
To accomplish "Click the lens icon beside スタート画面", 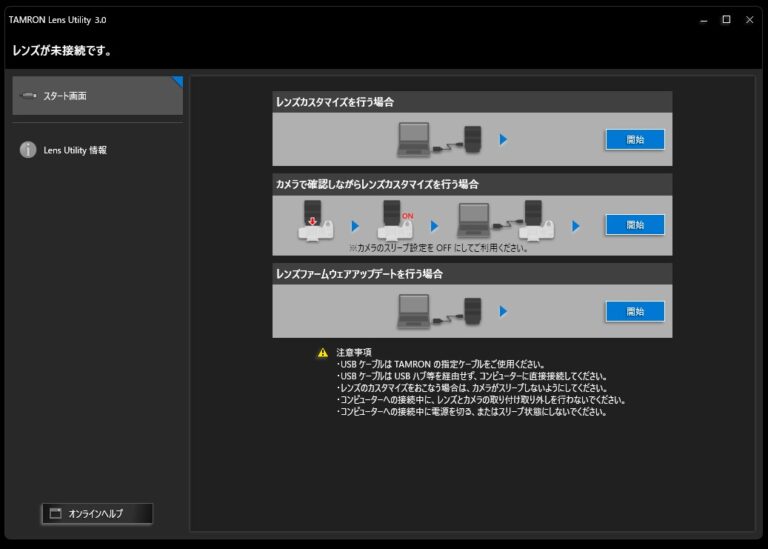I will click(29, 96).
